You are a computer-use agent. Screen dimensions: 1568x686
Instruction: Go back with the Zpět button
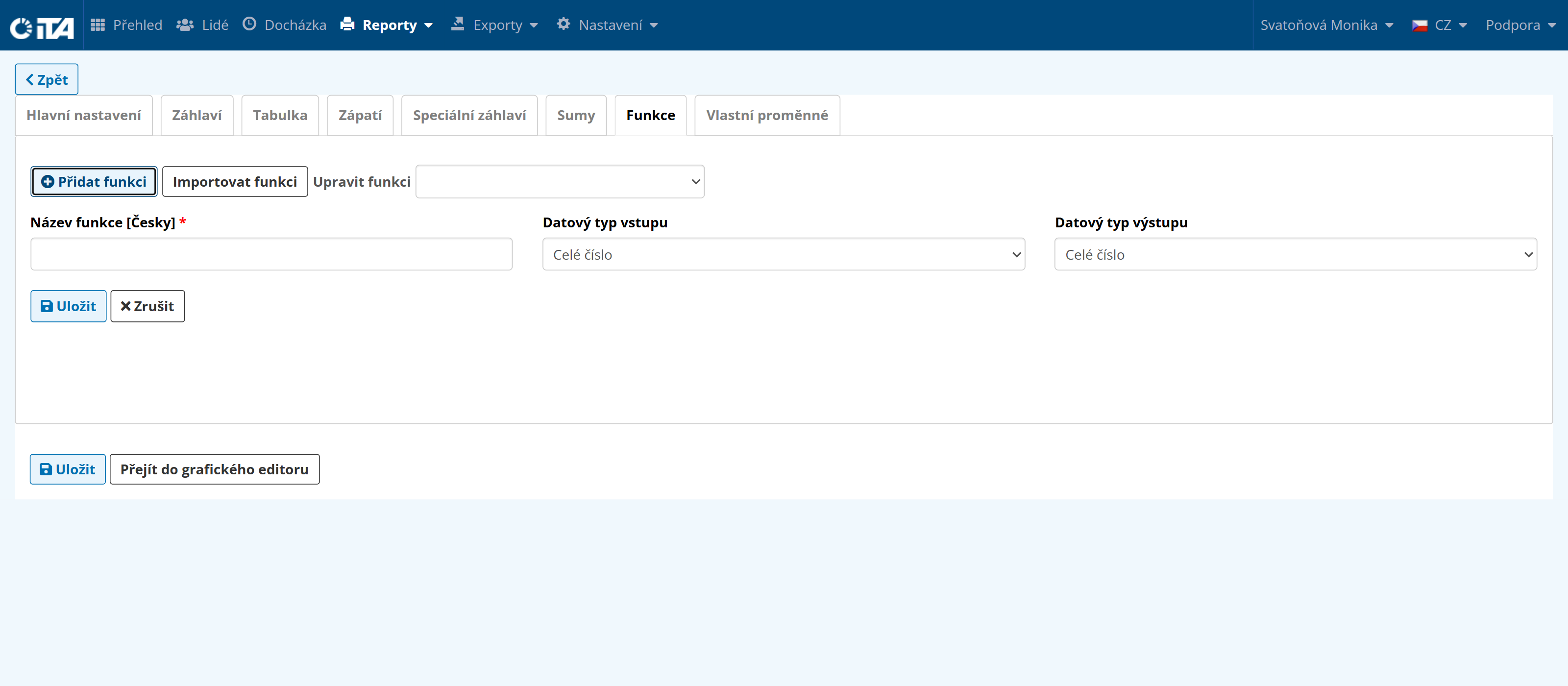[x=47, y=80]
